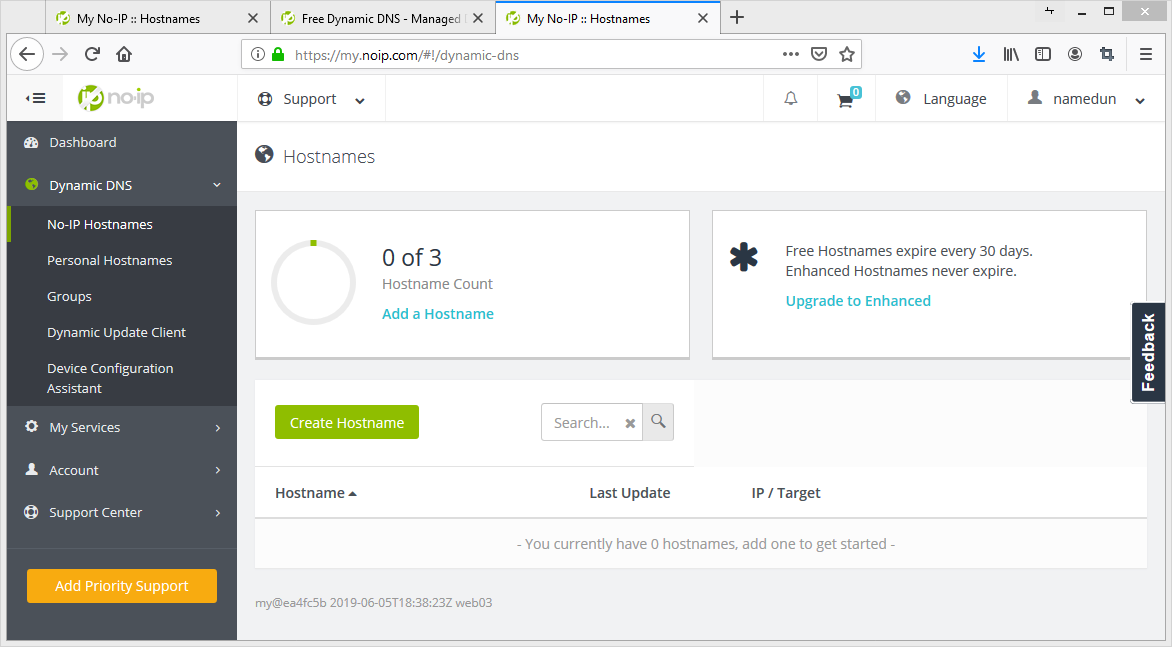Image resolution: width=1172 pixels, height=647 pixels.
Task: Switch to the Free Dynamic DNS tab
Action: coord(380,18)
